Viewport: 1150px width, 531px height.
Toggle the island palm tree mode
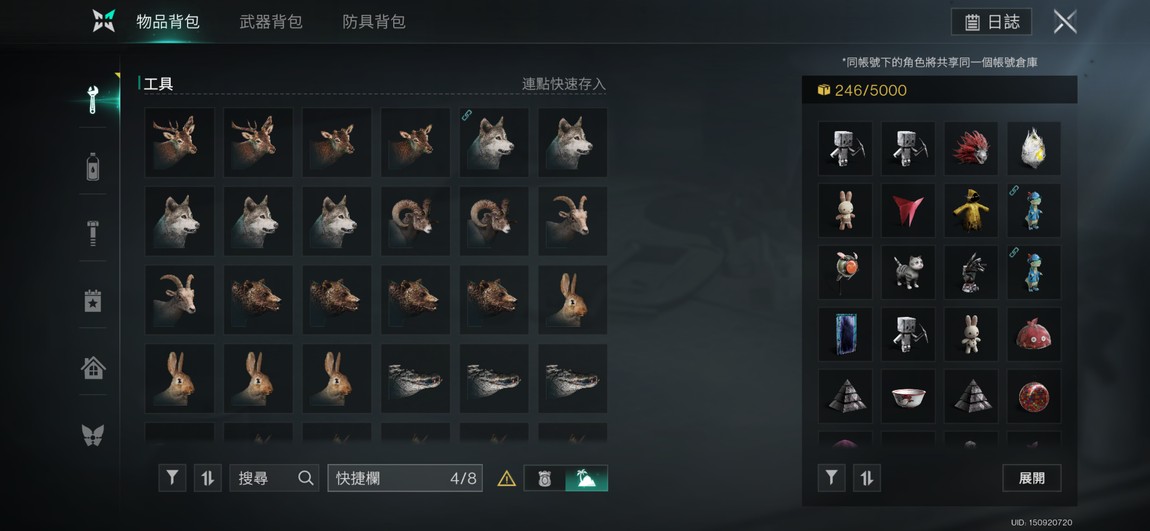[586, 478]
